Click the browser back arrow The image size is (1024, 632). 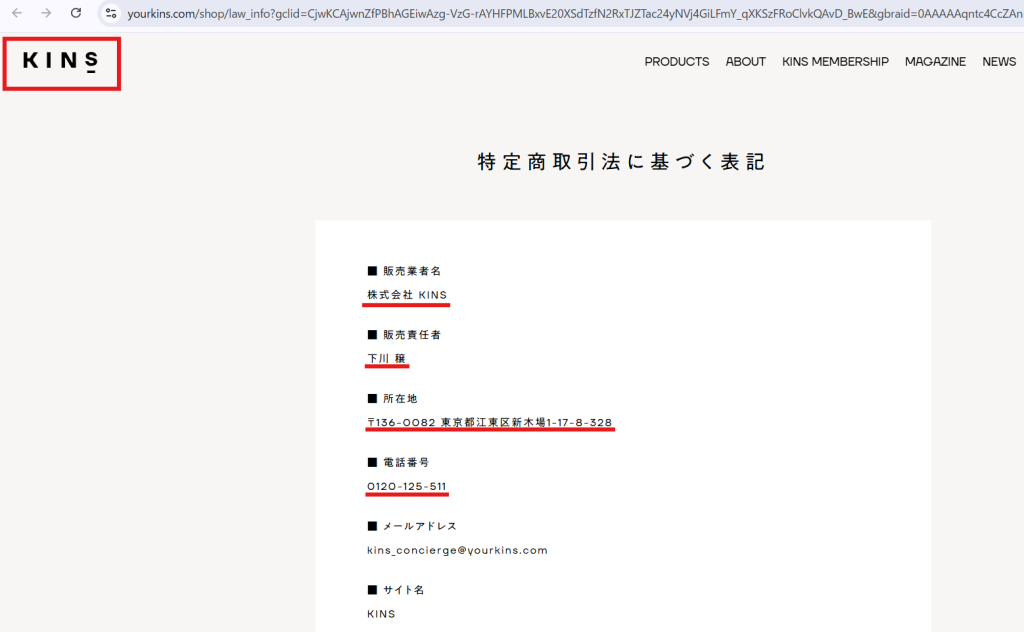pyautogui.click(x=18, y=15)
